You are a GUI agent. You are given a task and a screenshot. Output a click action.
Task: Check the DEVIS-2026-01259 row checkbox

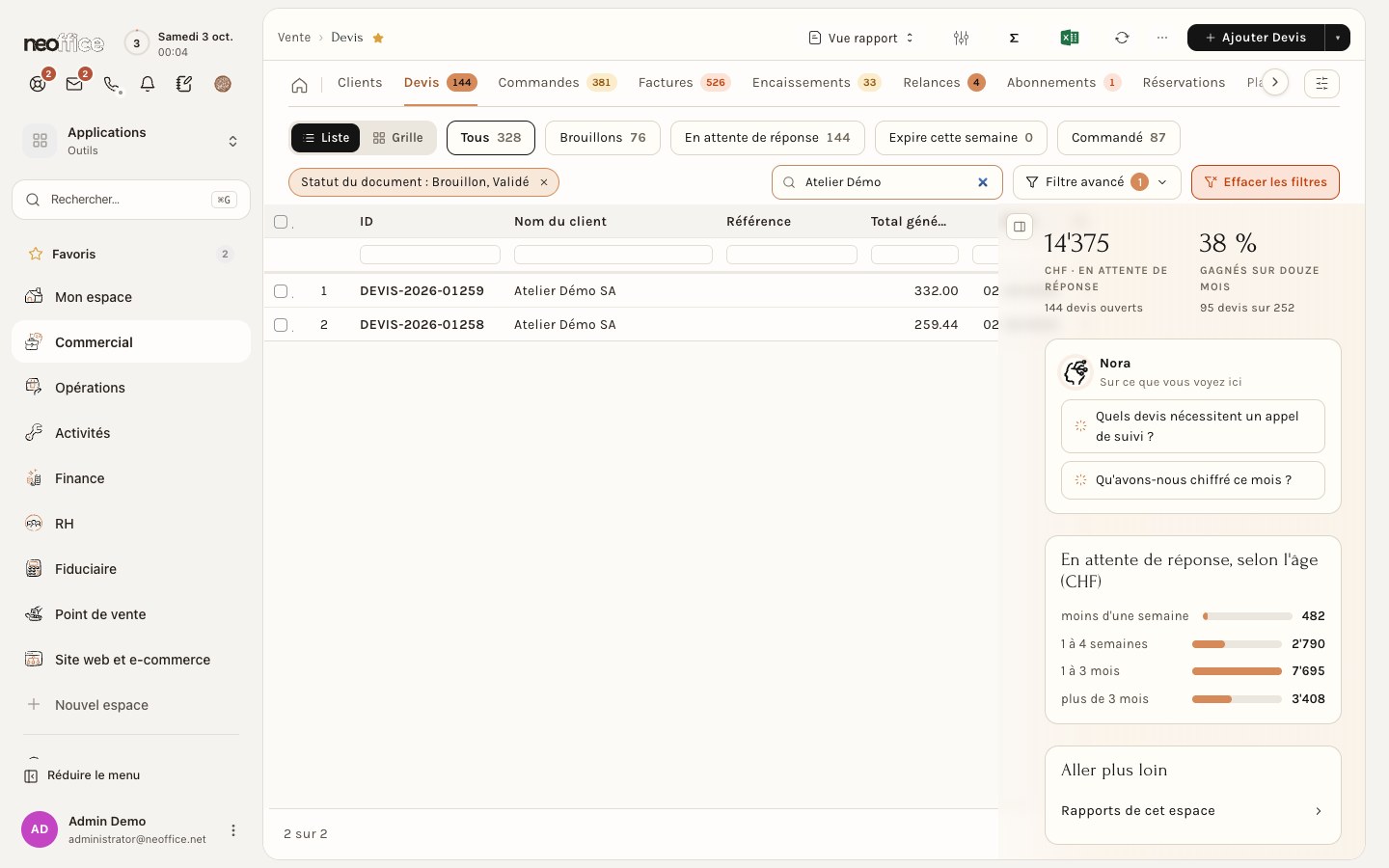[281, 291]
